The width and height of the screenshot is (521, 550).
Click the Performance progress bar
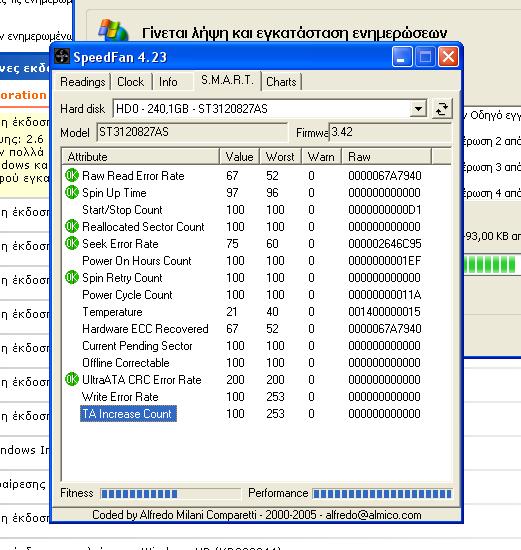pyautogui.click(x=382, y=494)
